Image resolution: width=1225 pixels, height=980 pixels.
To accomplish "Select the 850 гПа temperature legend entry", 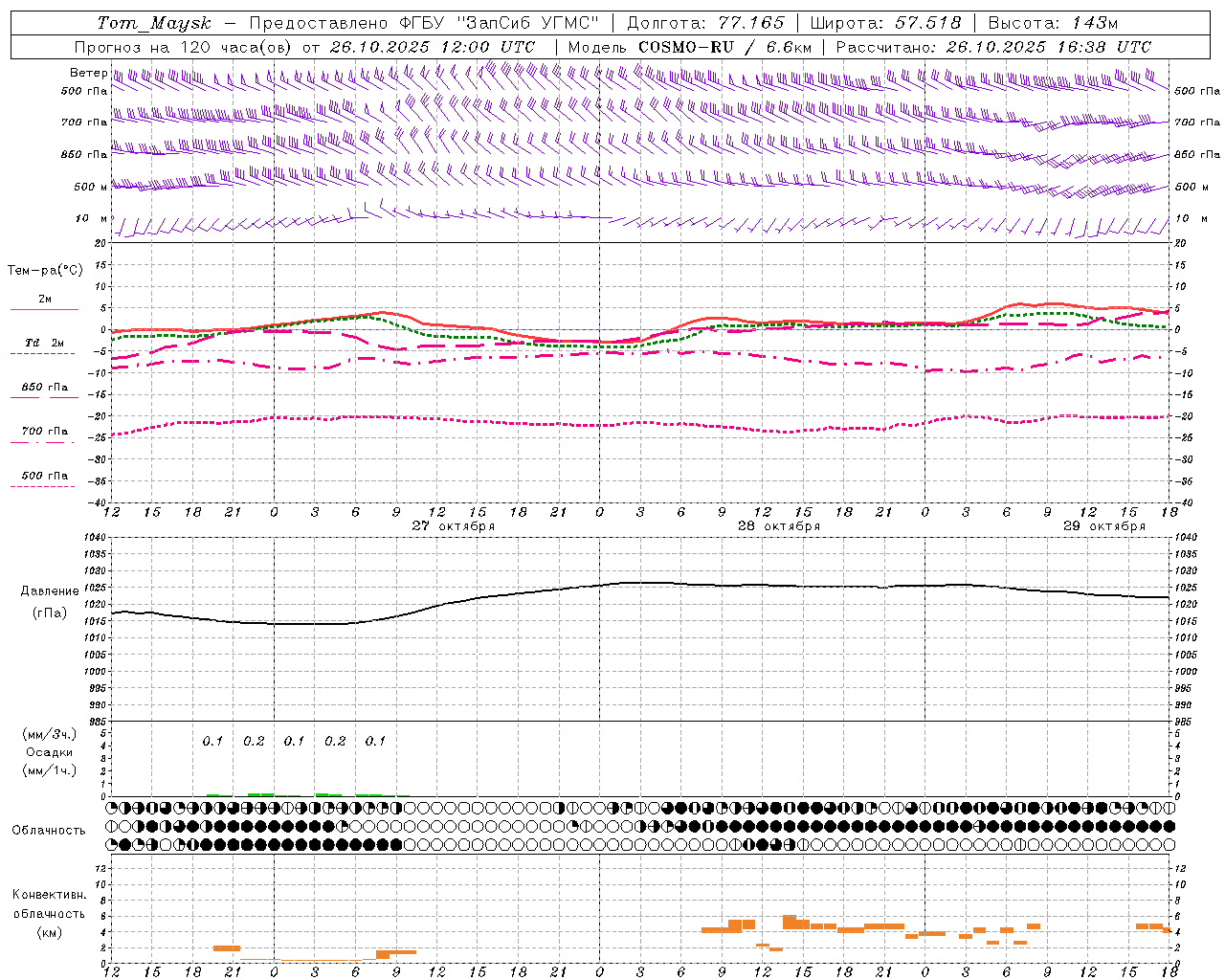I will point(45,388).
